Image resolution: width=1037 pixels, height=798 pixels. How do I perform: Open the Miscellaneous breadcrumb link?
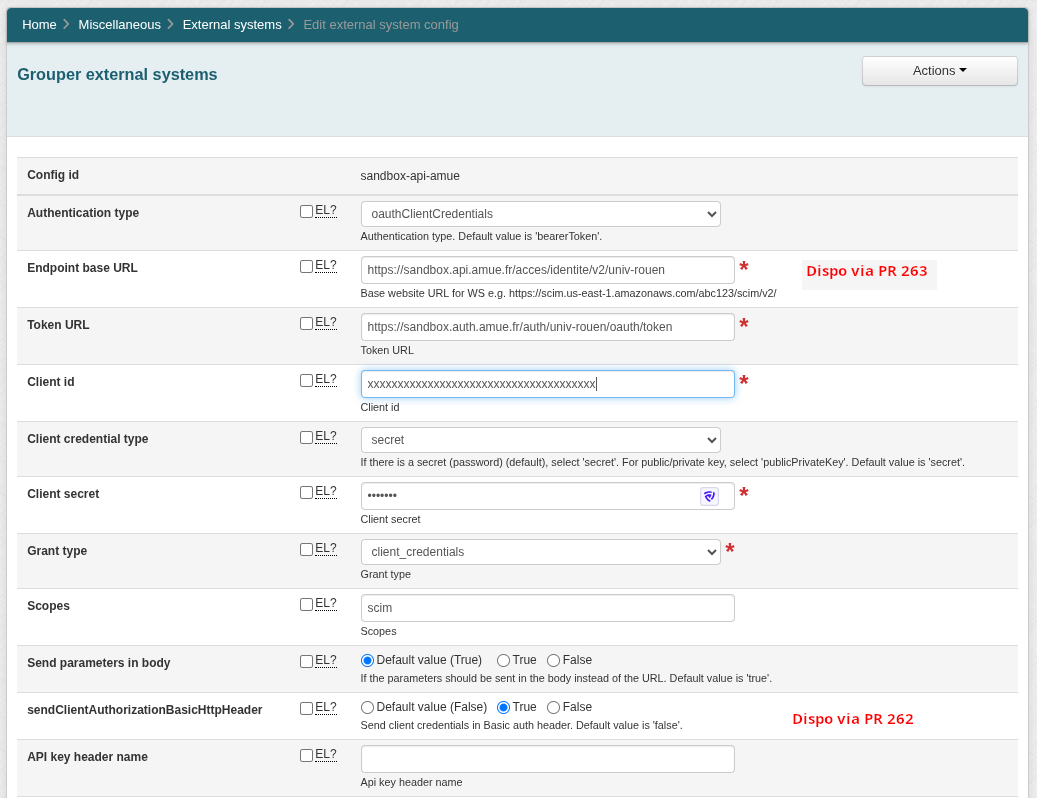tap(119, 24)
